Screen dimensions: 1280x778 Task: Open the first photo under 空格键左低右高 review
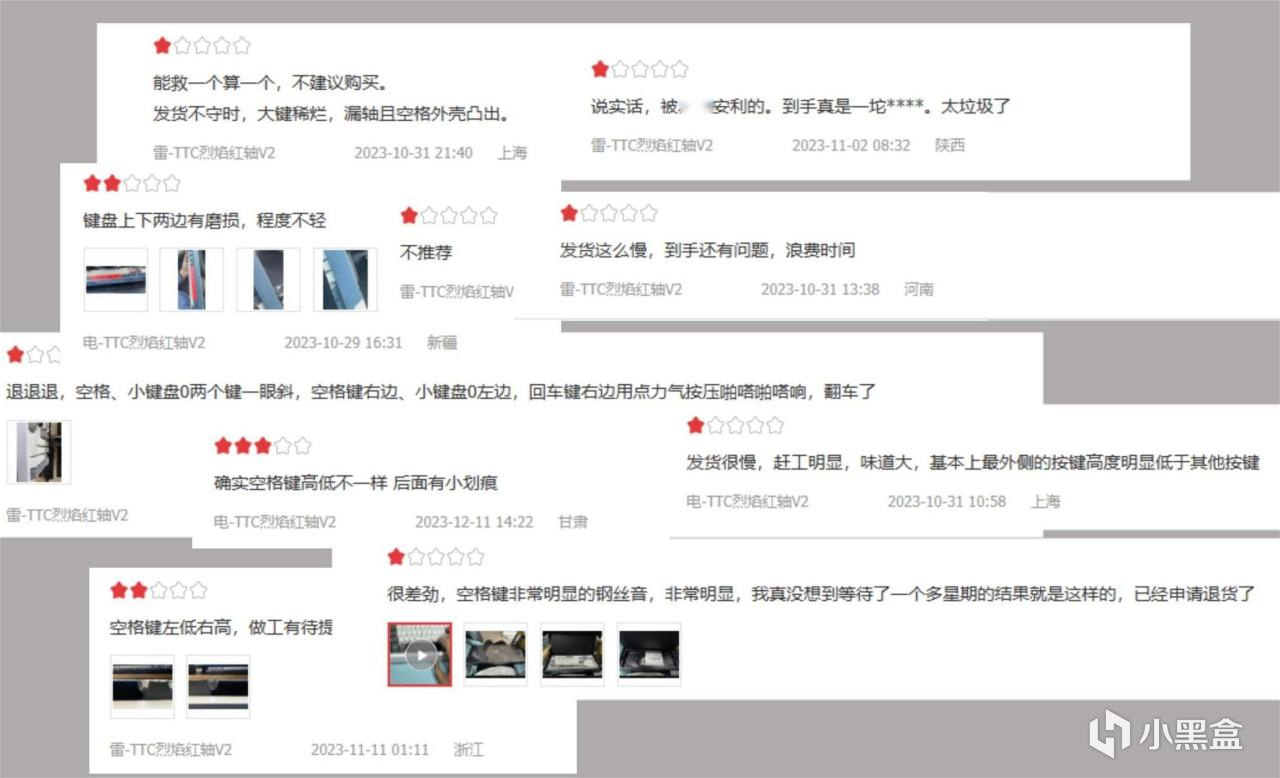[x=142, y=687]
